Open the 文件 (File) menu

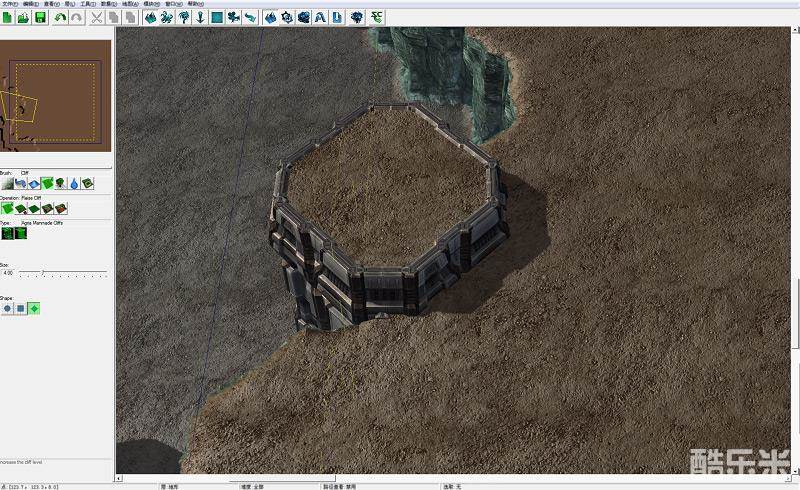coord(8,4)
